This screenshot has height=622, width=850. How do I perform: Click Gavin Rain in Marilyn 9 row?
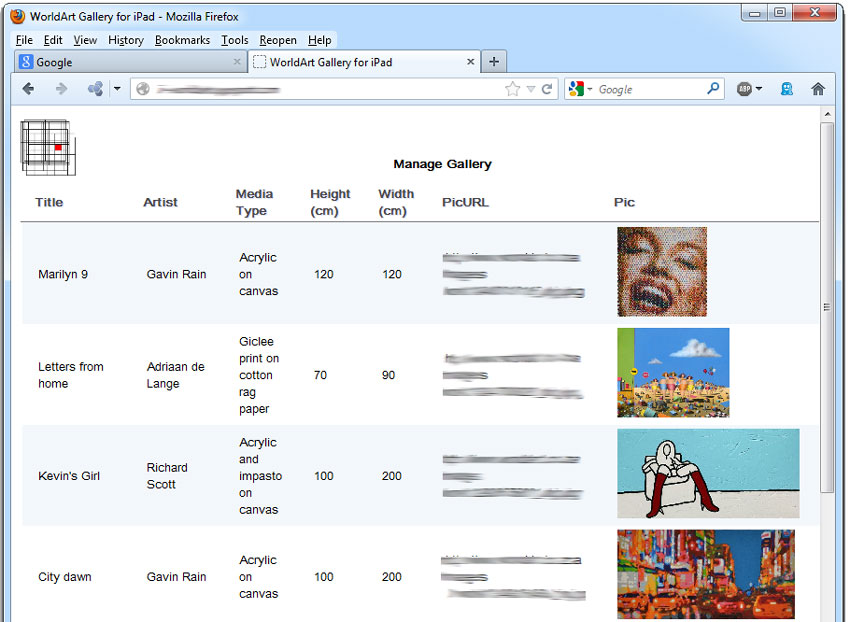coord(176,274)
